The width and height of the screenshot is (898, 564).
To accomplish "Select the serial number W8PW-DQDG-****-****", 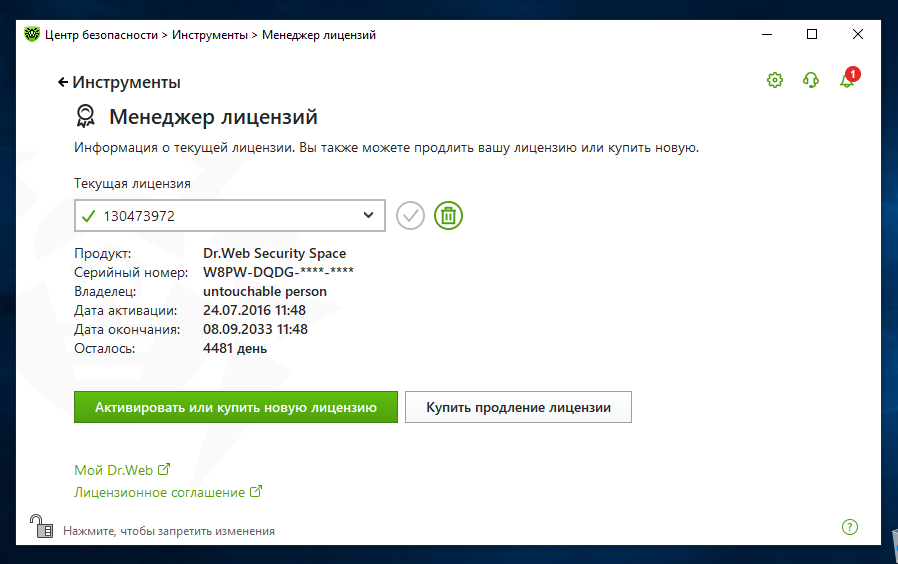I will coord(278,272).
